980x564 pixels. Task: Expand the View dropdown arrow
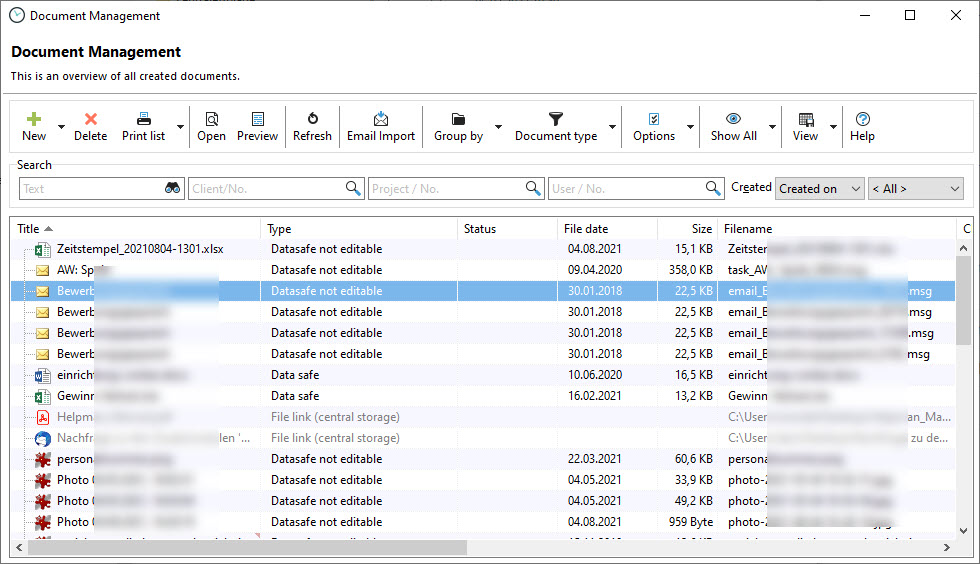[x=833, y=127]
